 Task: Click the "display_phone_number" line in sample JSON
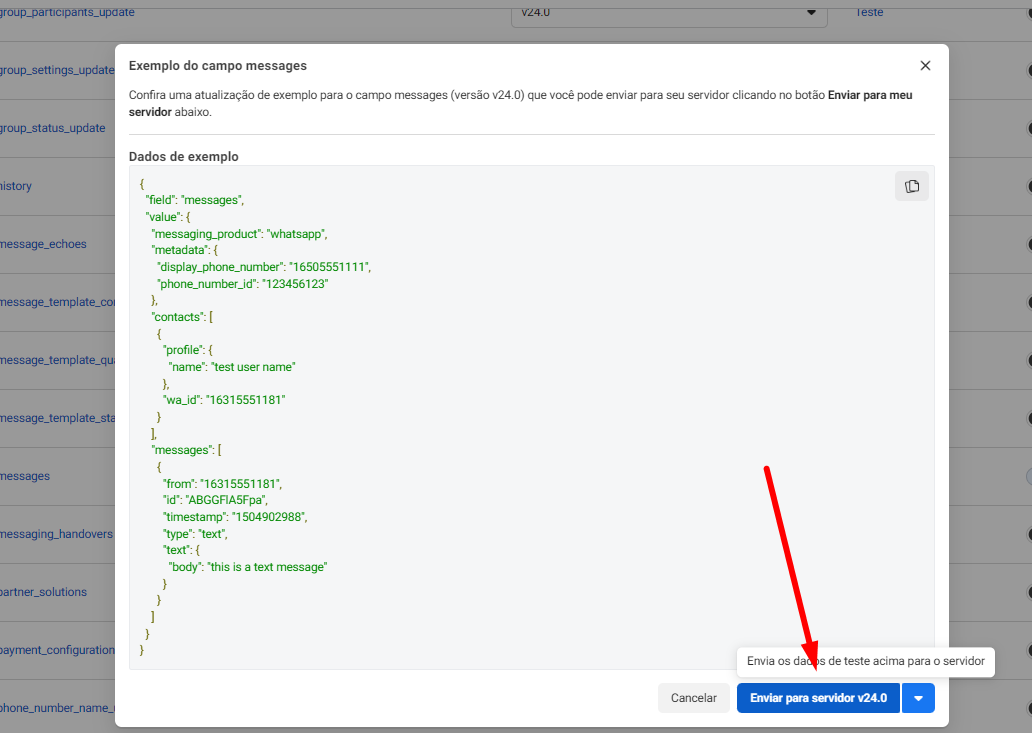click(x=264, y=266)
